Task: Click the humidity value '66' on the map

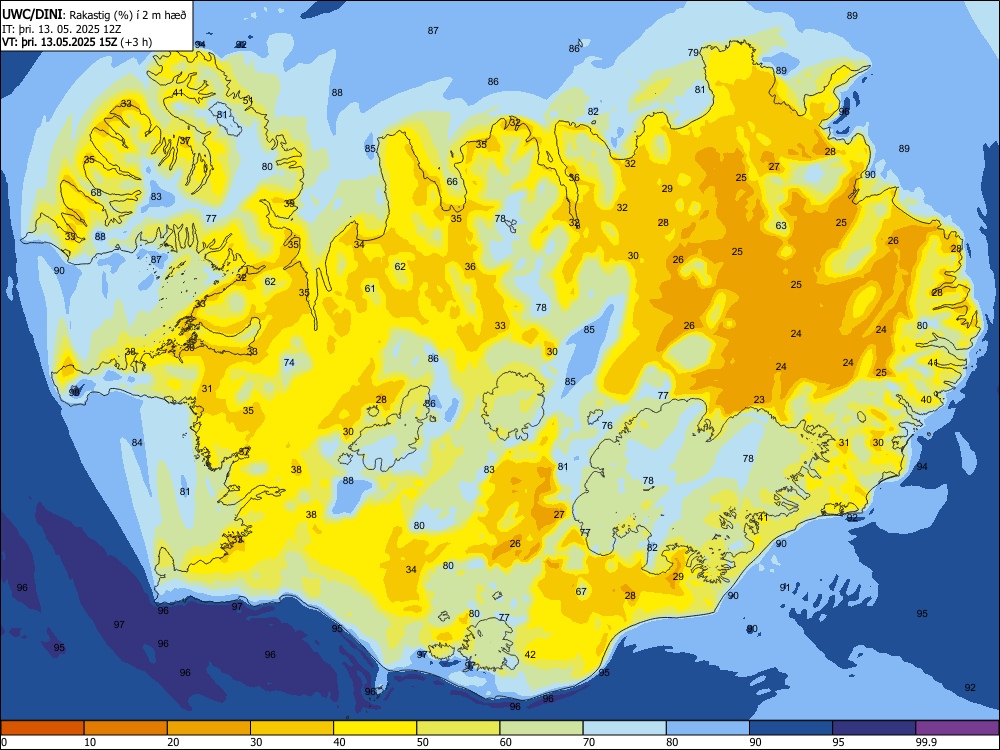Action: 452,182
